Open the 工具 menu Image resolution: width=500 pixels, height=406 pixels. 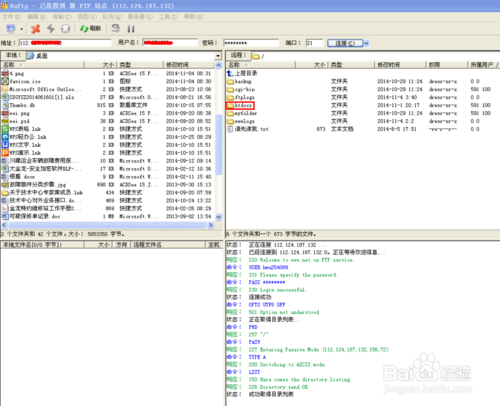[x=168, y=17]
